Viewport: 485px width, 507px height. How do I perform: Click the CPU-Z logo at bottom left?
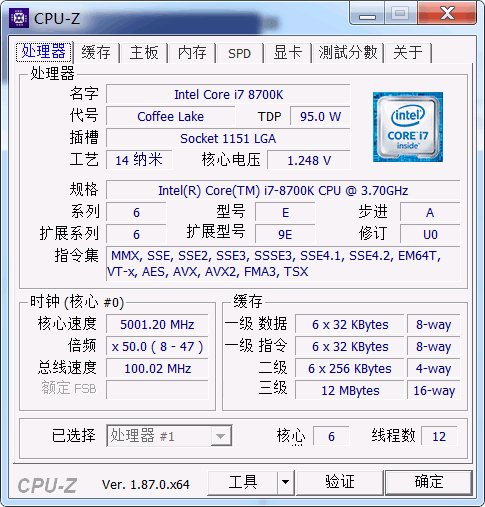(47, 485)
